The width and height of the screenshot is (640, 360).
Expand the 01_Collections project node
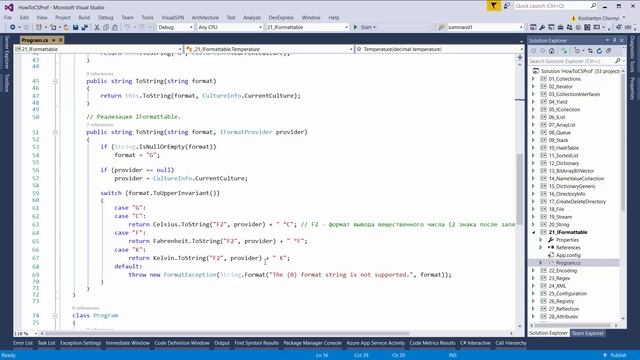(x=533, y=79)
